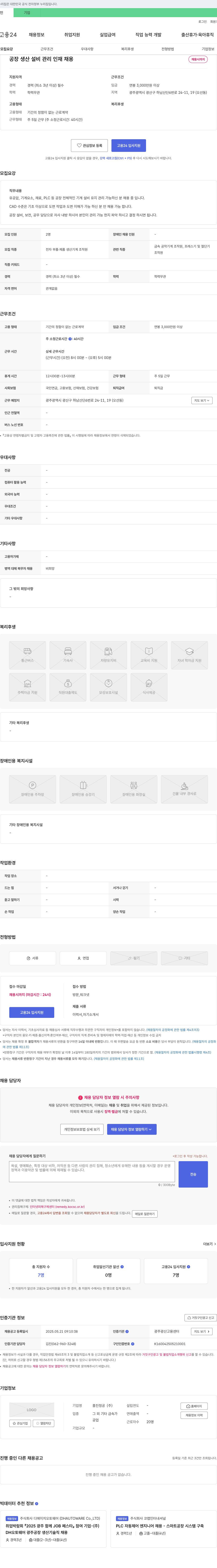
Task: Jump to the 전형방법 section tab
Action: click(168, 49)
